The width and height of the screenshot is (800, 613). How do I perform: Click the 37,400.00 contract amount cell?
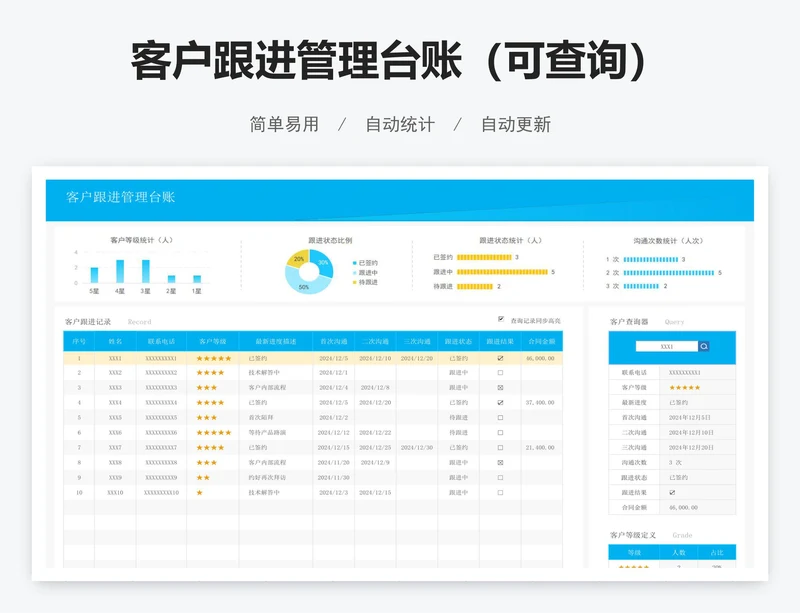pyautogui.click(x=540, y=403)
